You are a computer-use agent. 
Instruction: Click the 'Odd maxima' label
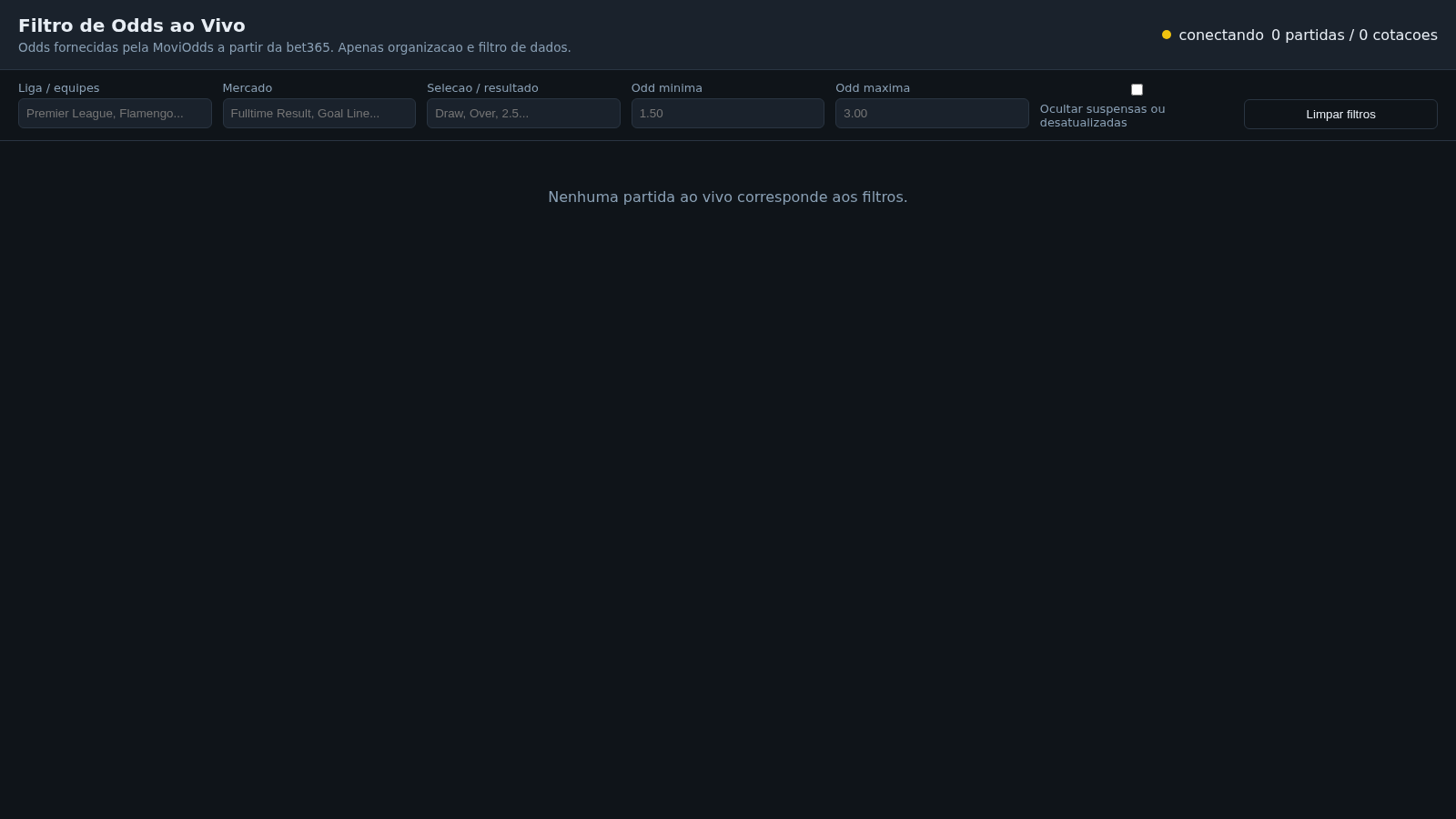coord(873,87)
